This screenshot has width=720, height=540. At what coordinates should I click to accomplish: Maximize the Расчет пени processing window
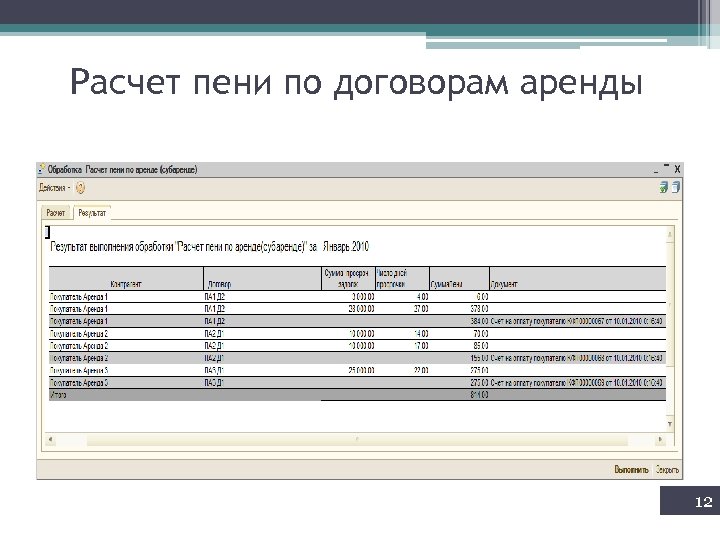666,167
